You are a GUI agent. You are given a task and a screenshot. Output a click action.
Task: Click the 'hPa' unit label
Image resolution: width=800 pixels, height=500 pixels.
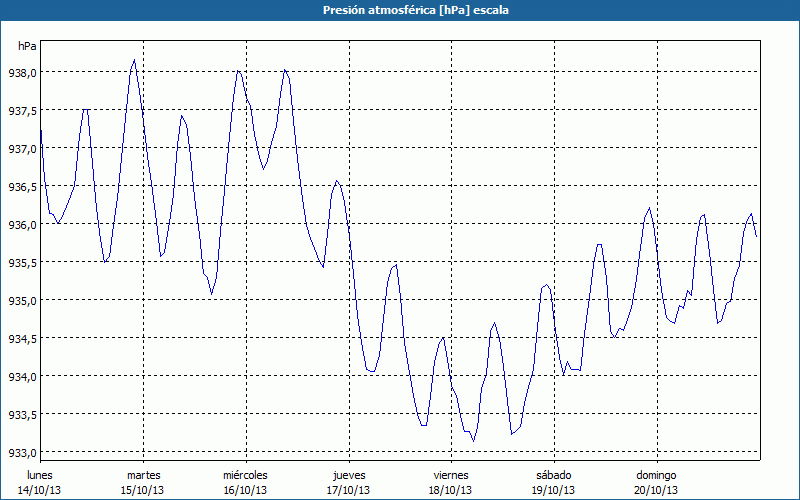27,46
